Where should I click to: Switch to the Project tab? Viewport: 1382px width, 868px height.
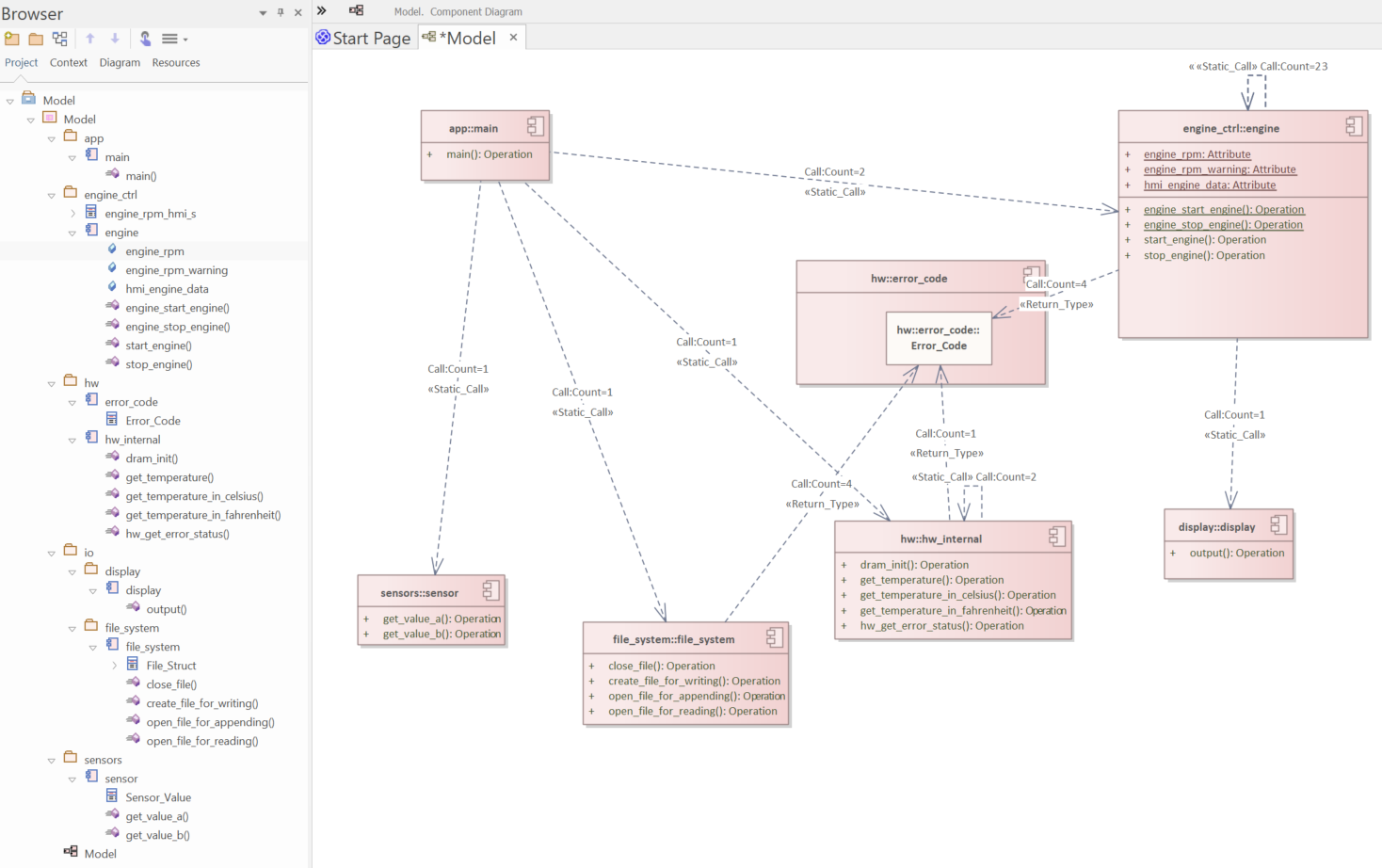(x=22, y=62)
